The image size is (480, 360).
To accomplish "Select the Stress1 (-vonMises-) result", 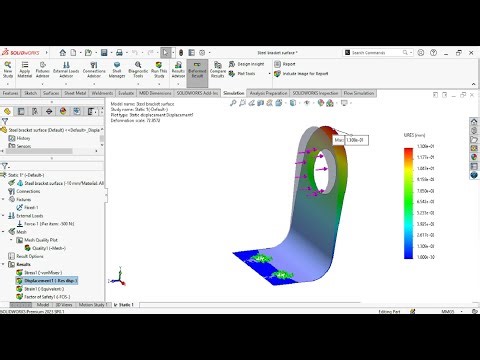I will point(39,273).
